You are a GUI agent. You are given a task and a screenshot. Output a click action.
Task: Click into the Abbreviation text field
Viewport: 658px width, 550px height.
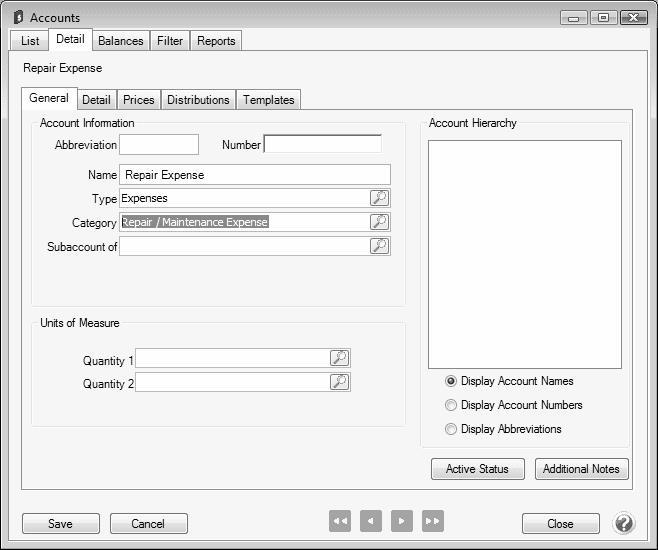(x=159, y=145)
